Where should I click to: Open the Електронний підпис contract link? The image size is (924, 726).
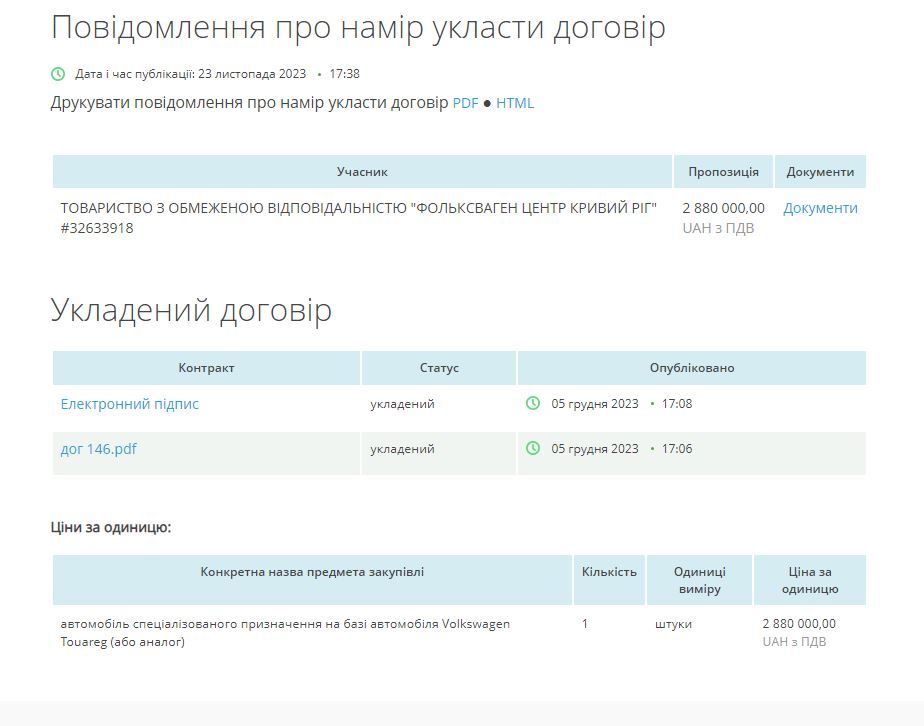click(130, 404)
